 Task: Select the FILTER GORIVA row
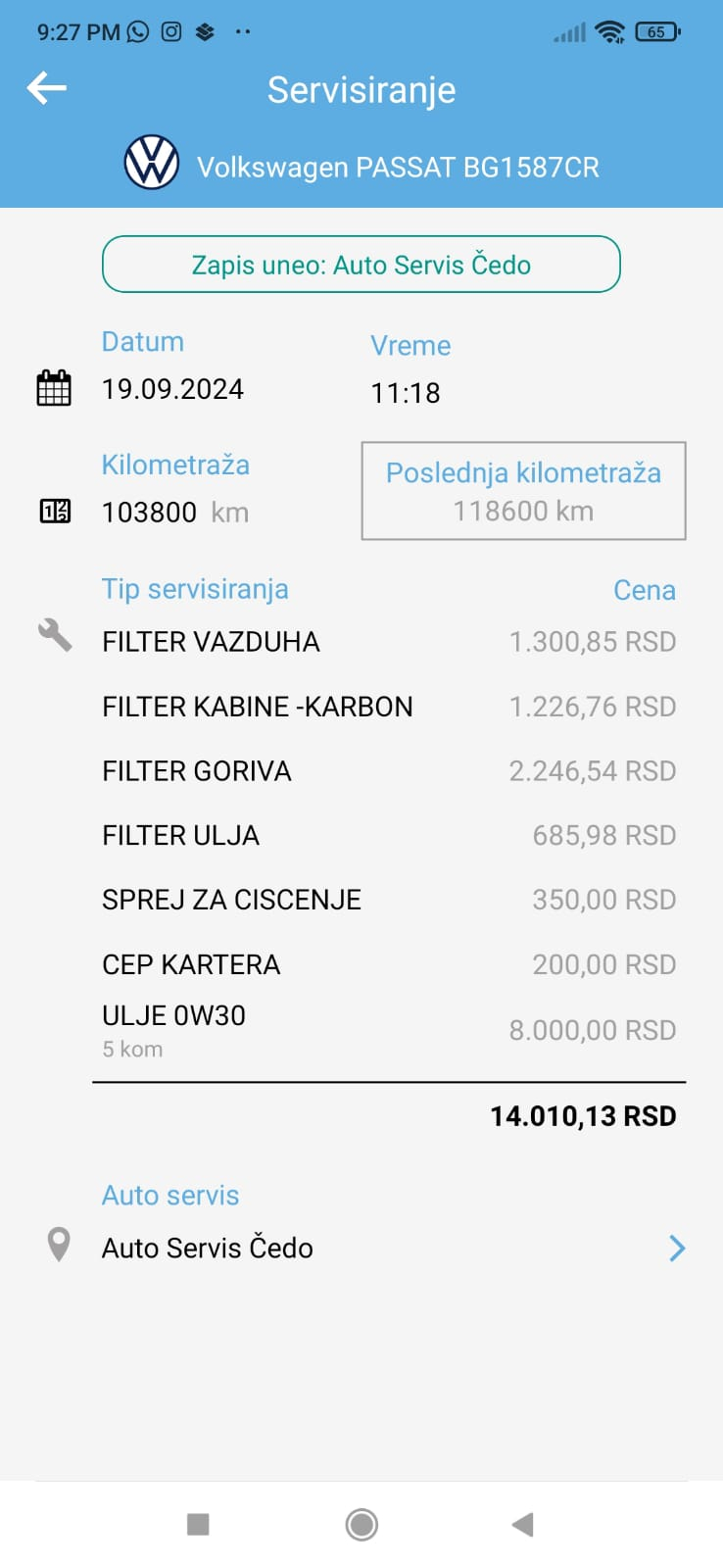pos(197,771)
